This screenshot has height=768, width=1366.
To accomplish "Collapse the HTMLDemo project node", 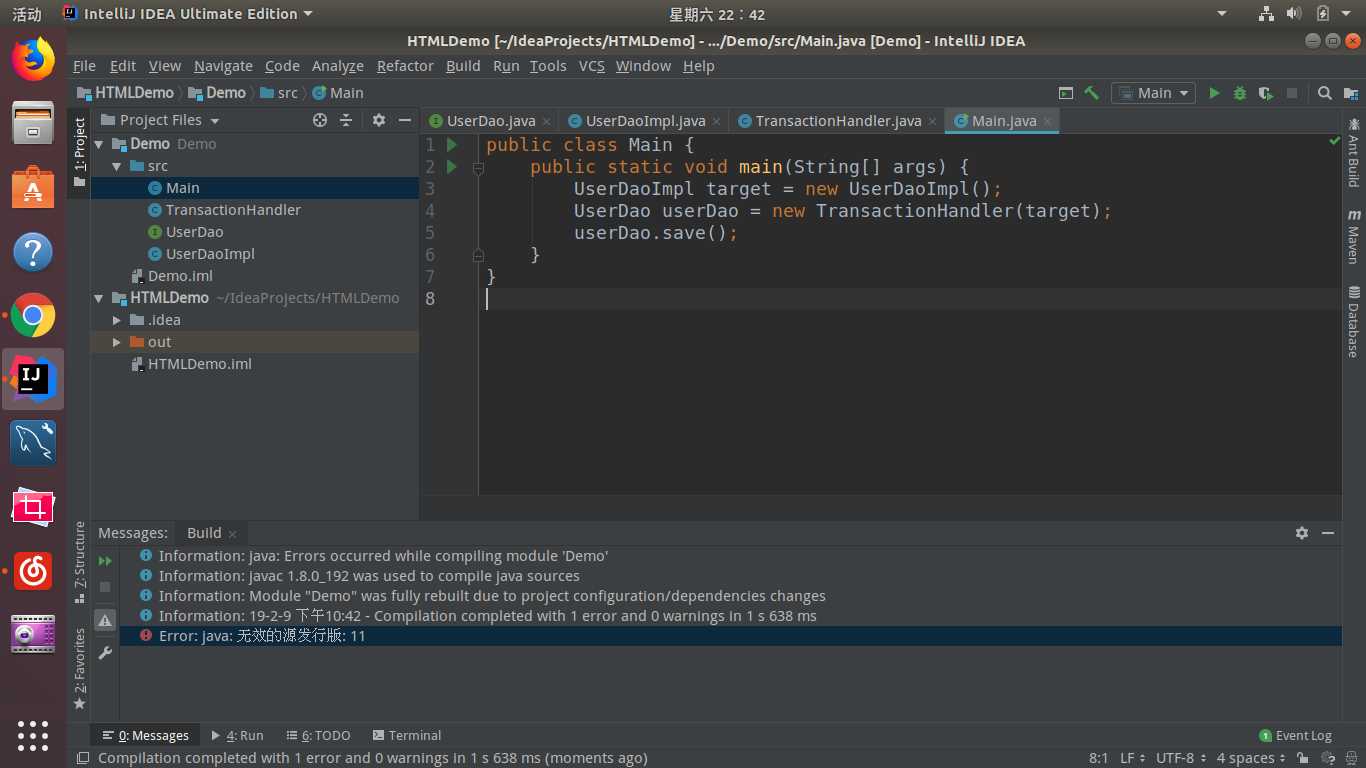I will click(99, 298).
